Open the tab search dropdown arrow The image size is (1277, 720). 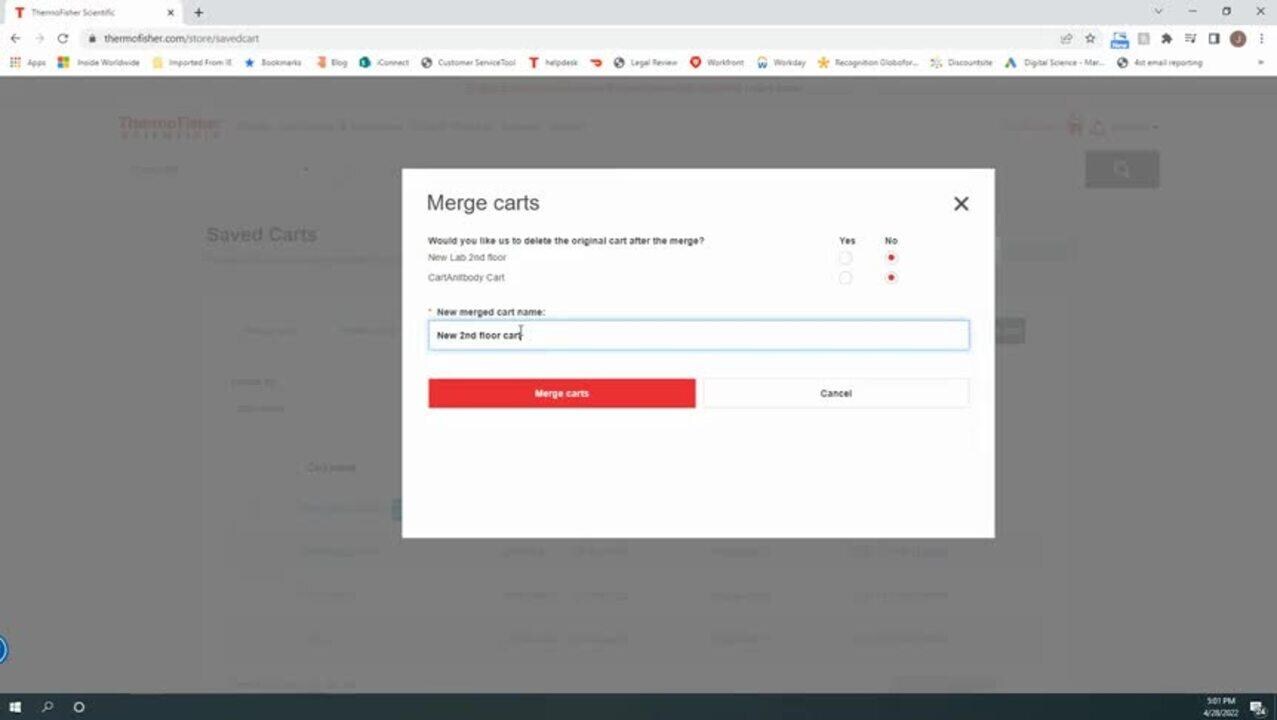(x=1158, y=12)
